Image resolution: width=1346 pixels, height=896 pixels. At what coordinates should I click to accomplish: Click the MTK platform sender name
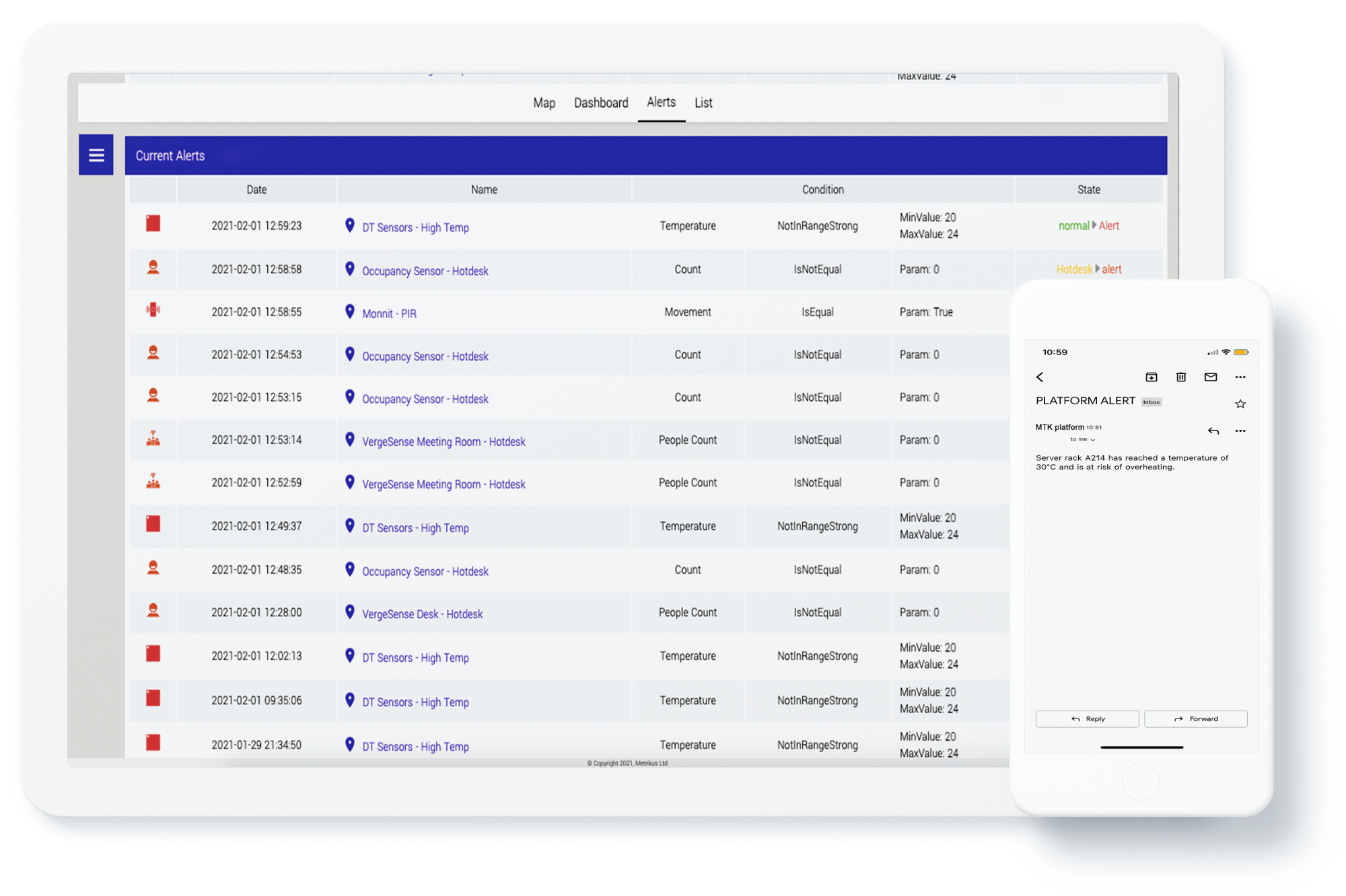(x=1059, y=427)
